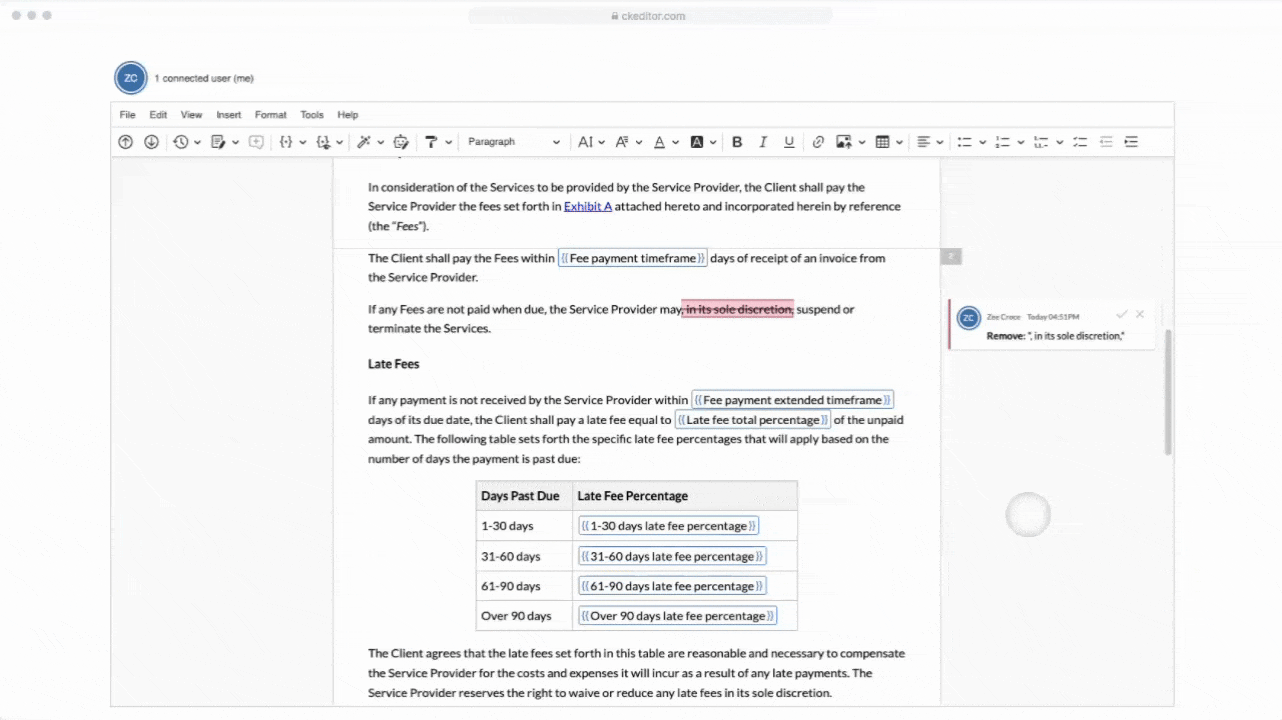Open the Tools menu

tap(312, 115)
